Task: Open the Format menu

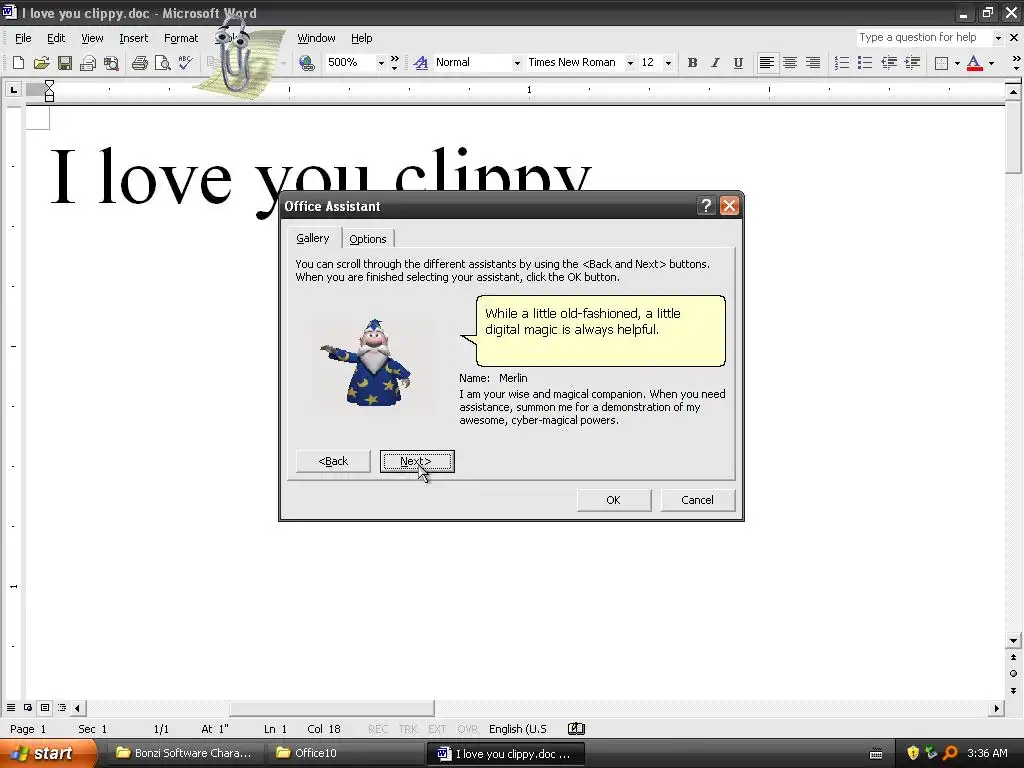Action: 181,38
